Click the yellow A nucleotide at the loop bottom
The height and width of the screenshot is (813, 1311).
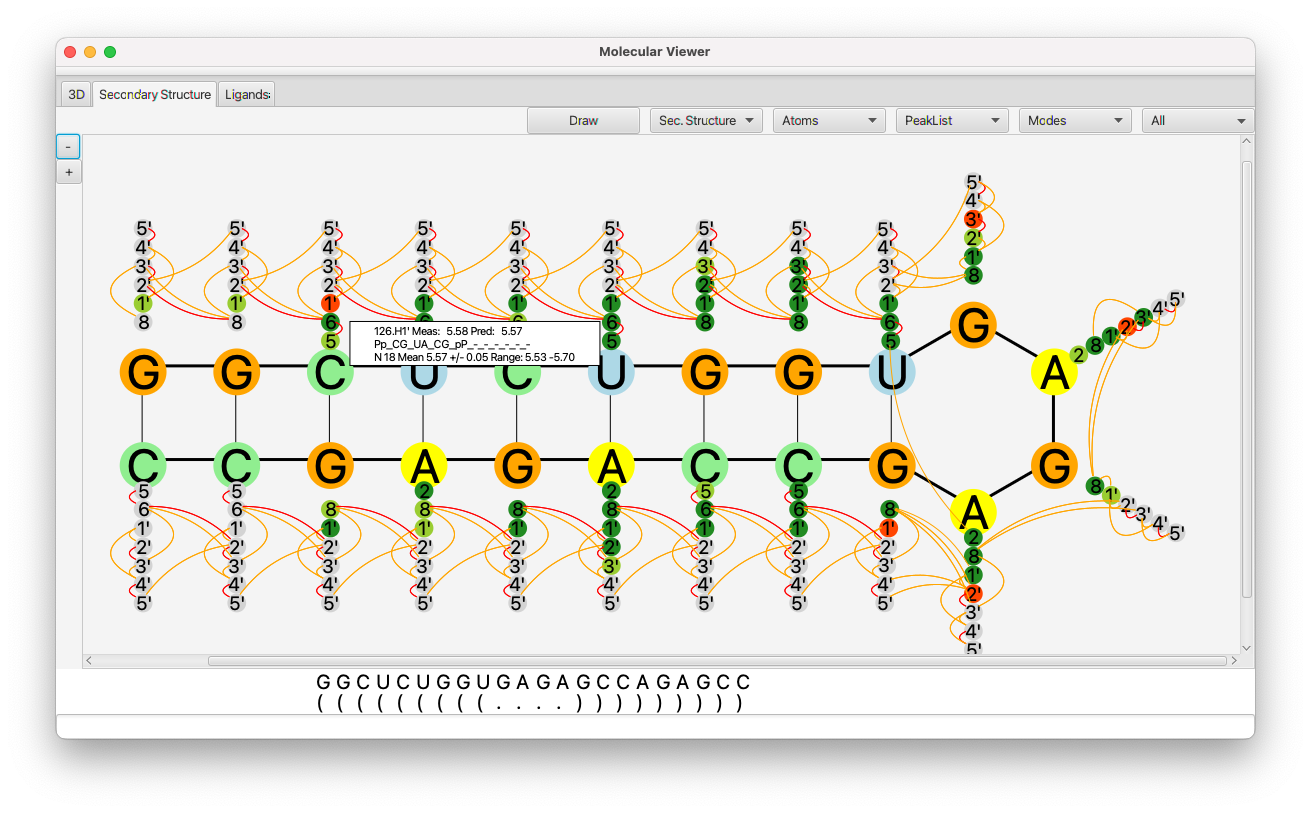tap(973, 511)
